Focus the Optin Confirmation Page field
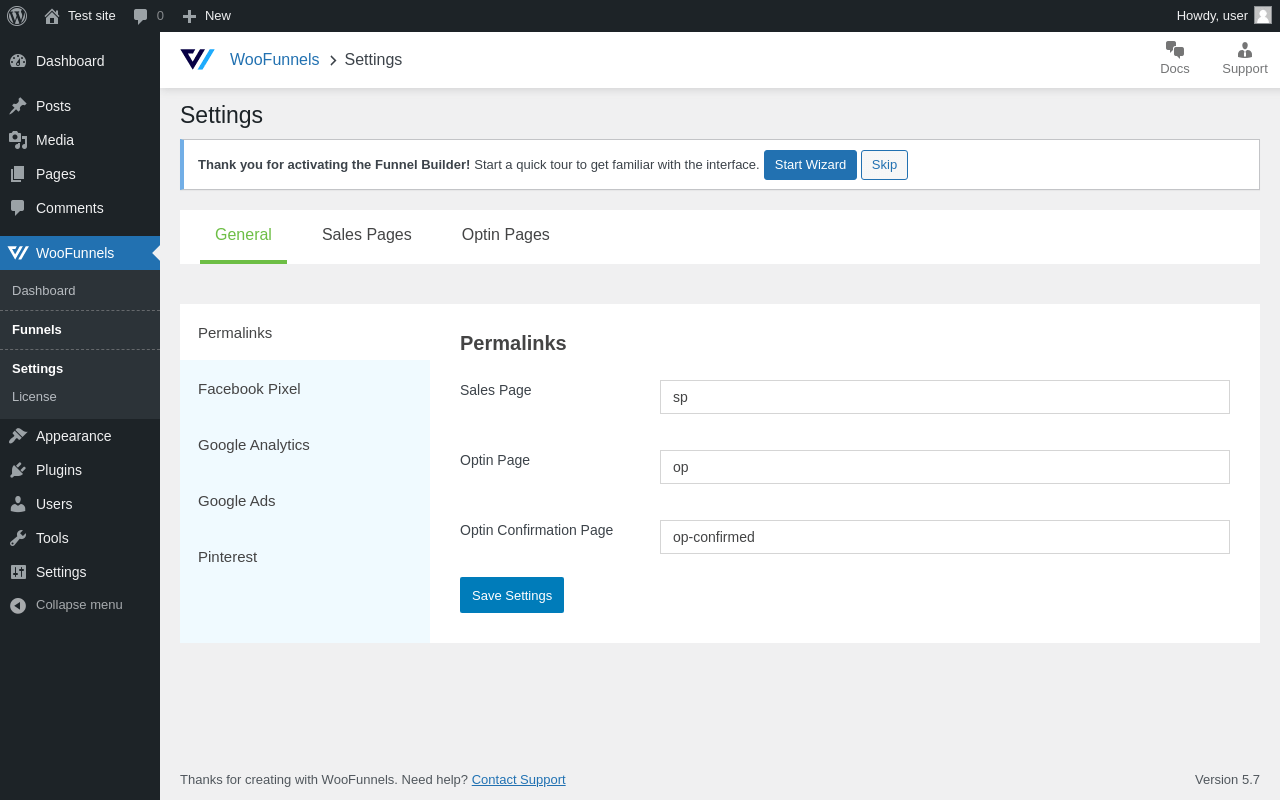 pyautogui.click(x=945, y=537)
